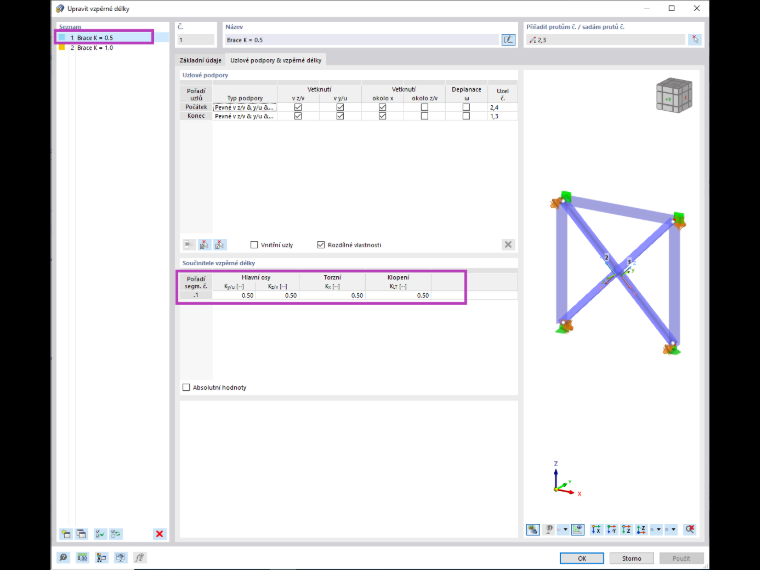Select list entry 1 Brace K = 0.5
The image size is (760, 570).
coord(112,37)
